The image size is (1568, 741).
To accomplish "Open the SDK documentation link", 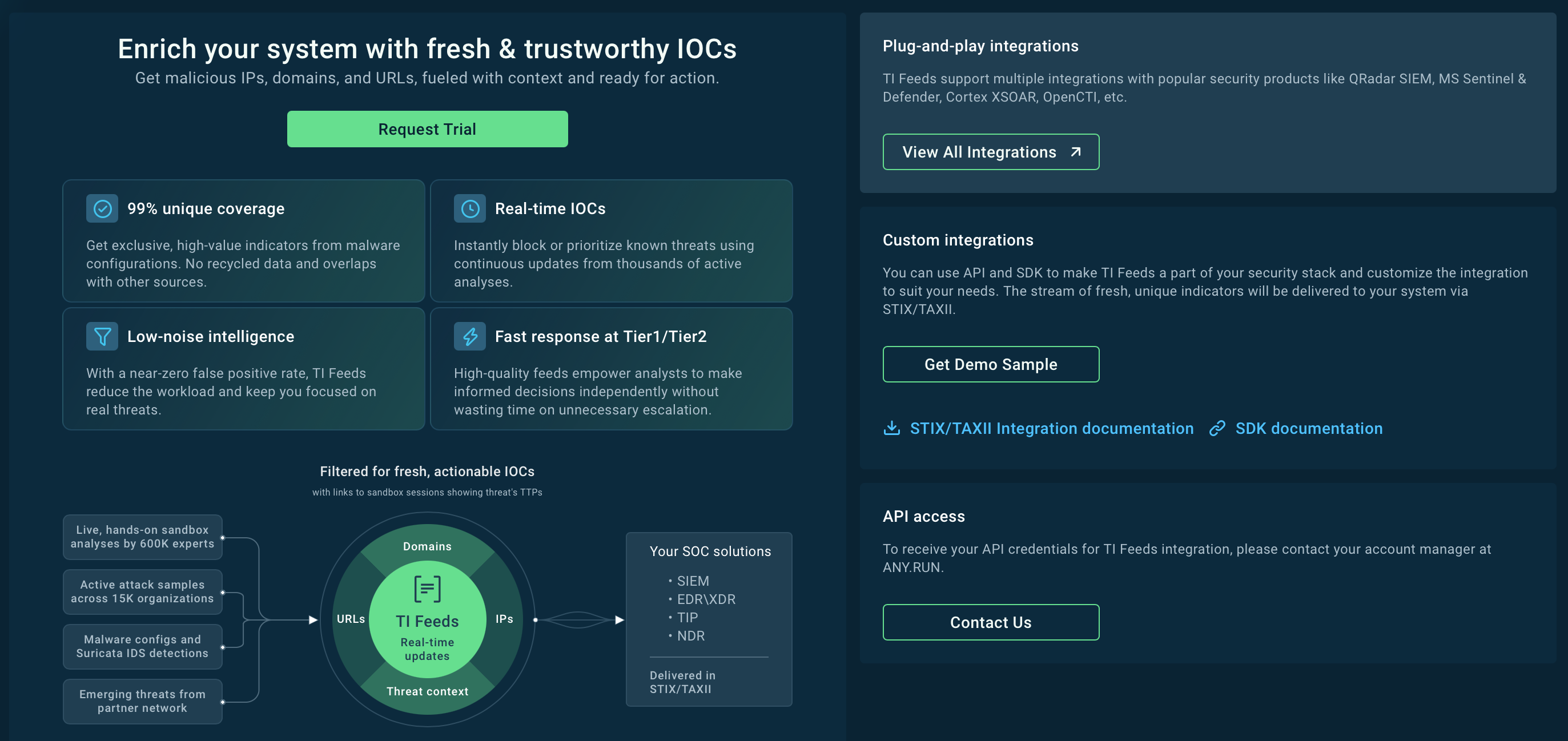I will (1309, 428).
